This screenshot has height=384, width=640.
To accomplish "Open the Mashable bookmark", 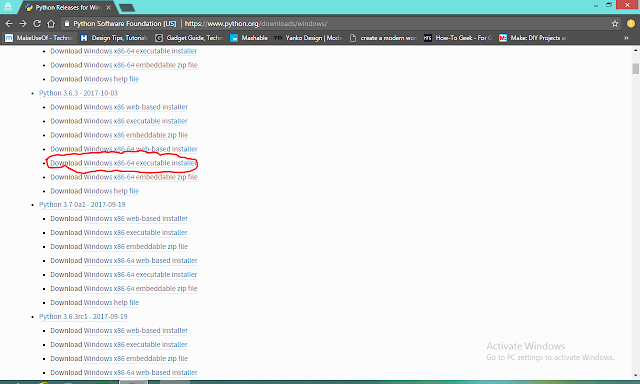I will [249, 38].
